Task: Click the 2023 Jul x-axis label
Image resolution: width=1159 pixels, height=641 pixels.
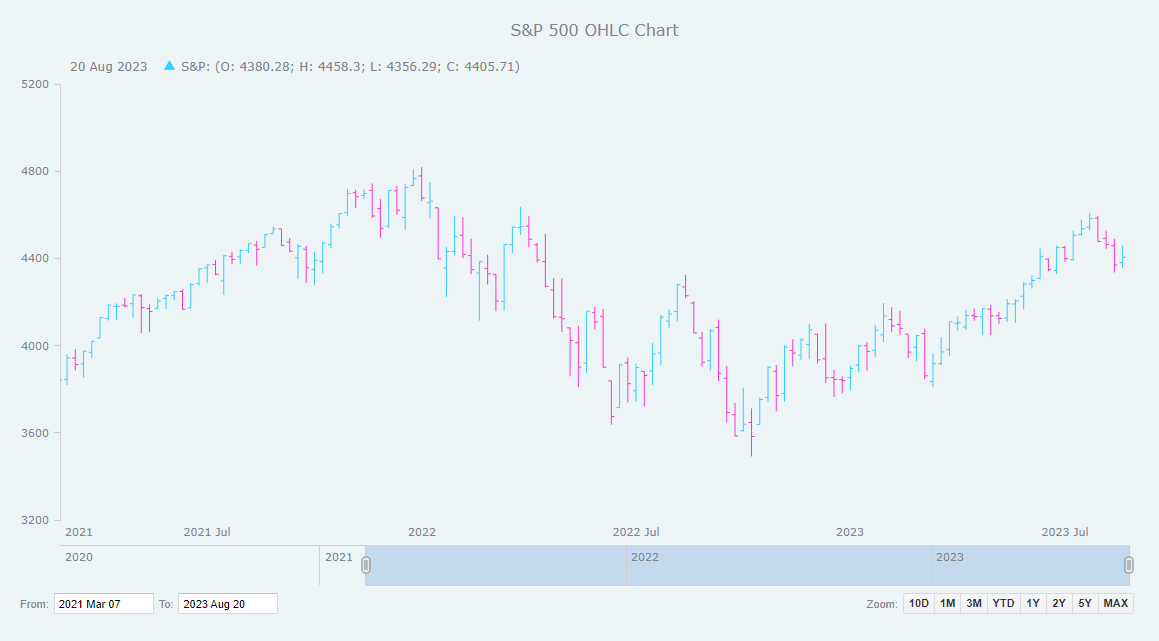Action: tap(1065, 532)
